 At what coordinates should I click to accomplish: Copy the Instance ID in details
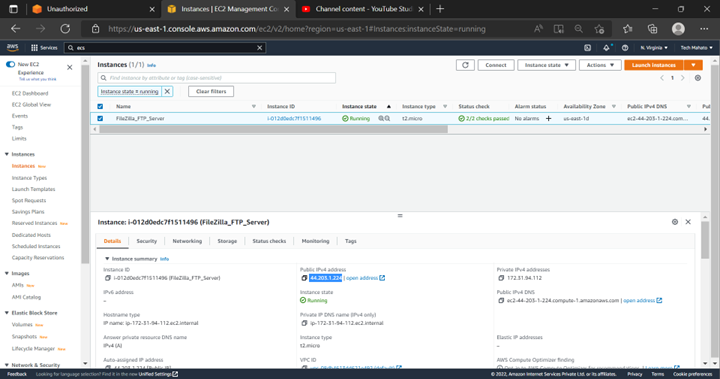(x=107, y=278)
